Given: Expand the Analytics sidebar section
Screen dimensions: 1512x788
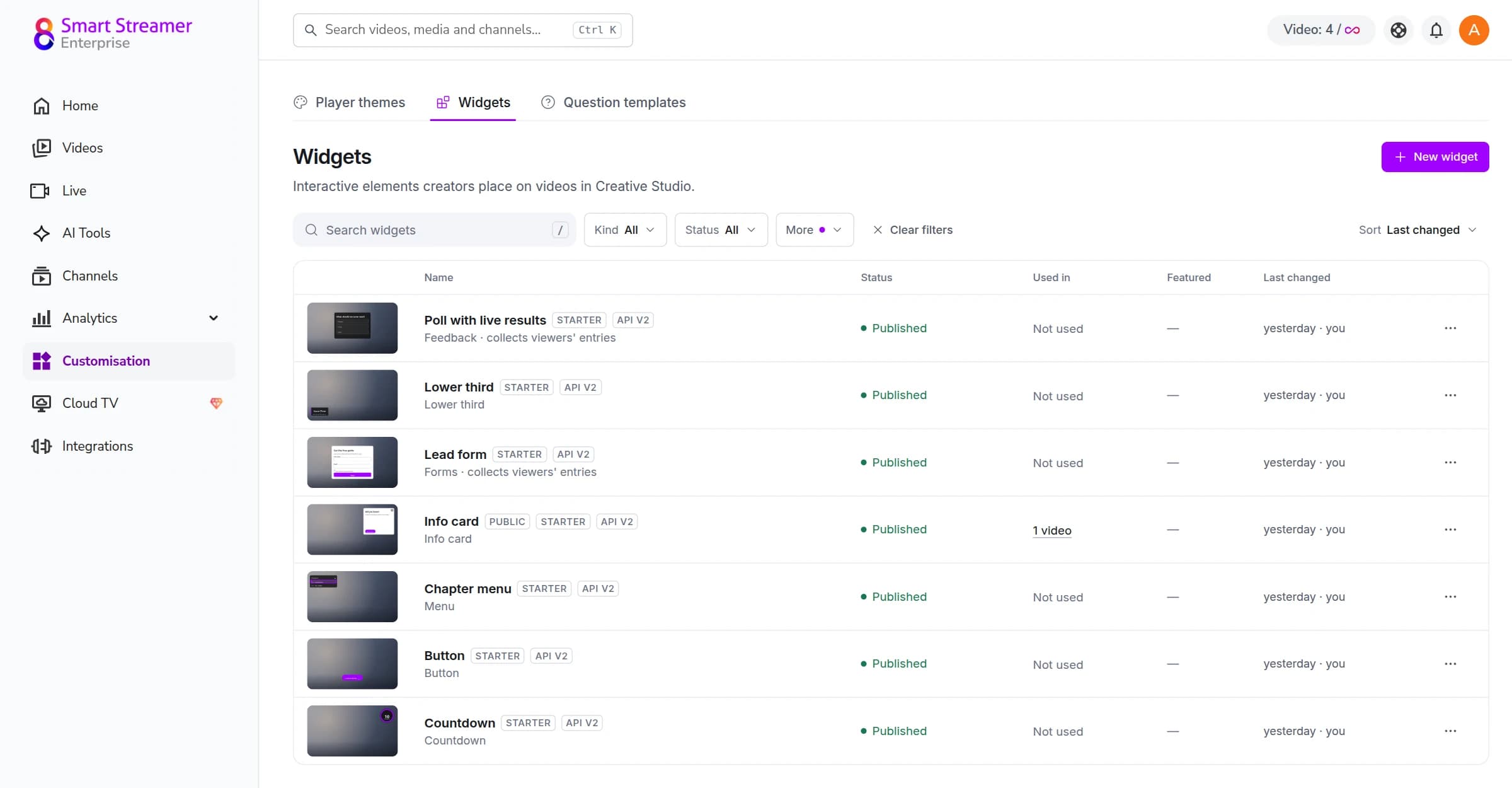Looking at the screenshot, I should point(214,318).
